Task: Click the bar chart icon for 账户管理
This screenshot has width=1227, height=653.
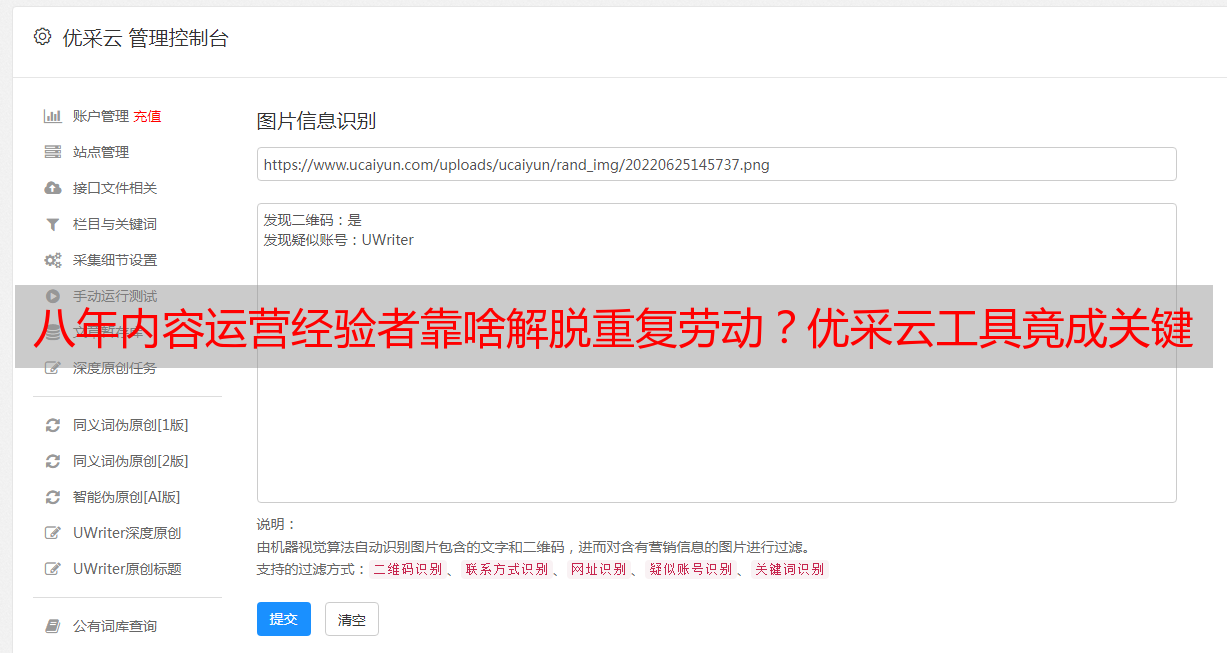Action: coord(53,116)
